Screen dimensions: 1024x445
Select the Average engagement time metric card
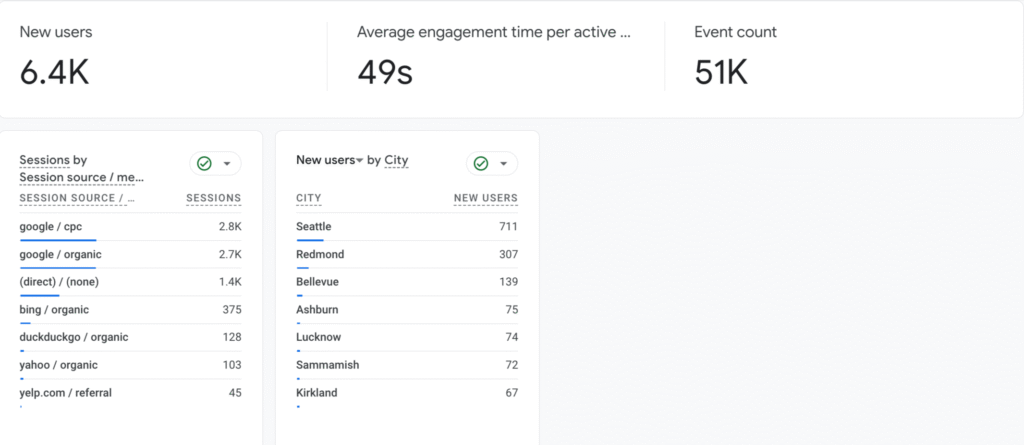(495, 58)
